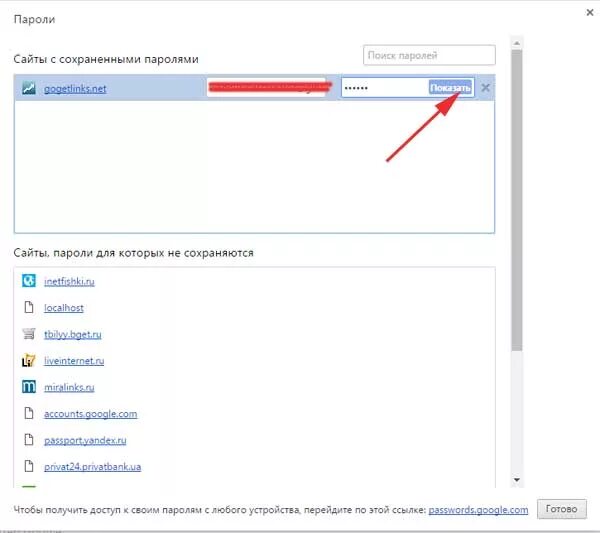Click the tbilyy.bget.ru cart favicon

[x=29, y=334]
